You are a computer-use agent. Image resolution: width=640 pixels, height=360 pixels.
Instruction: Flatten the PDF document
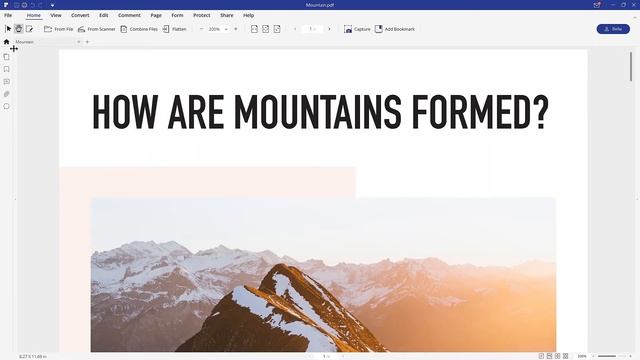(174, 29)
